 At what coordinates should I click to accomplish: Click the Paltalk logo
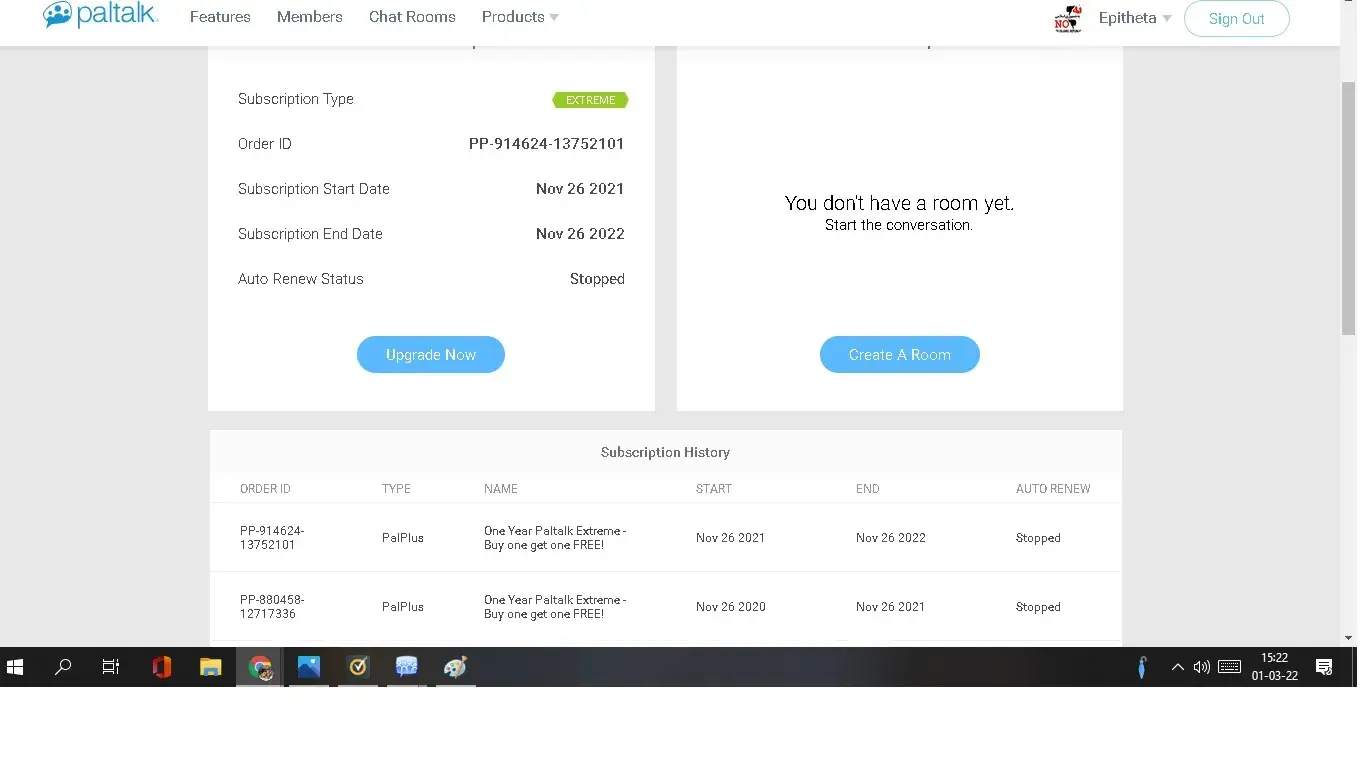point(100,16)
